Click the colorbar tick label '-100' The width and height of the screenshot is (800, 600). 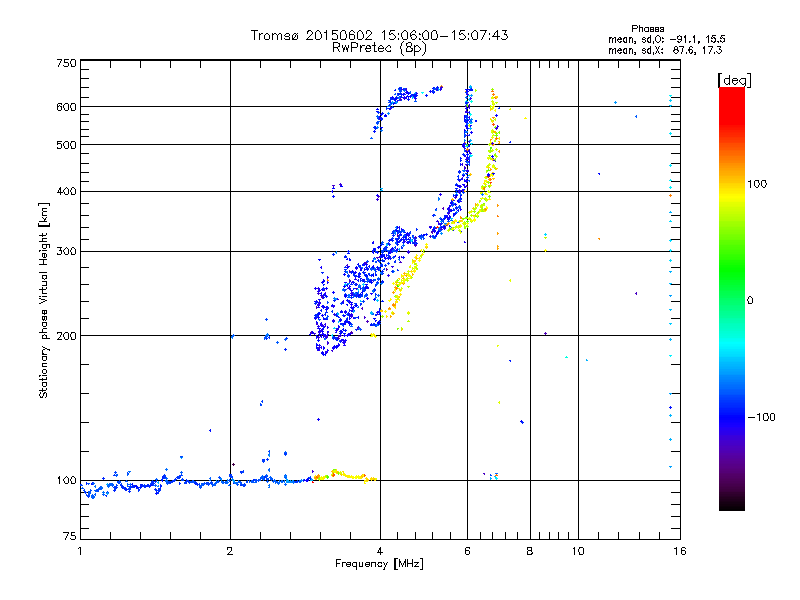coord(762,417)
